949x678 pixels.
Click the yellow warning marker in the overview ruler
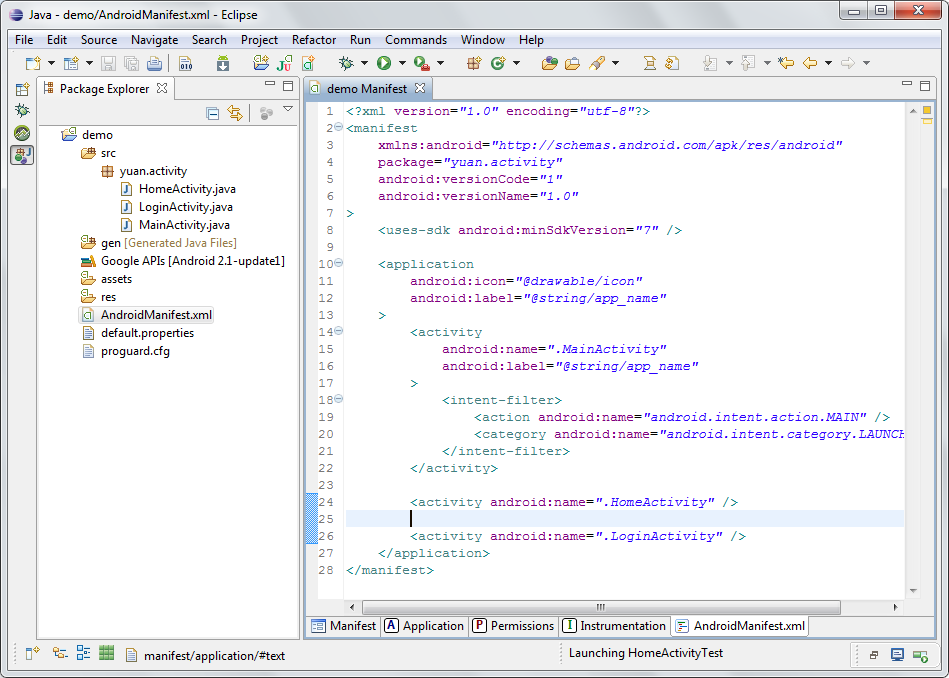927,111
